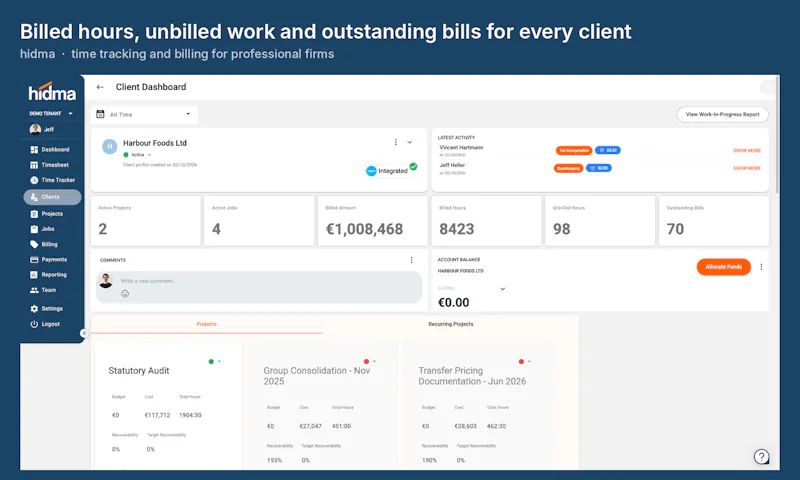
Task: Select Clients in the sidebar
Action: point(52,197)
